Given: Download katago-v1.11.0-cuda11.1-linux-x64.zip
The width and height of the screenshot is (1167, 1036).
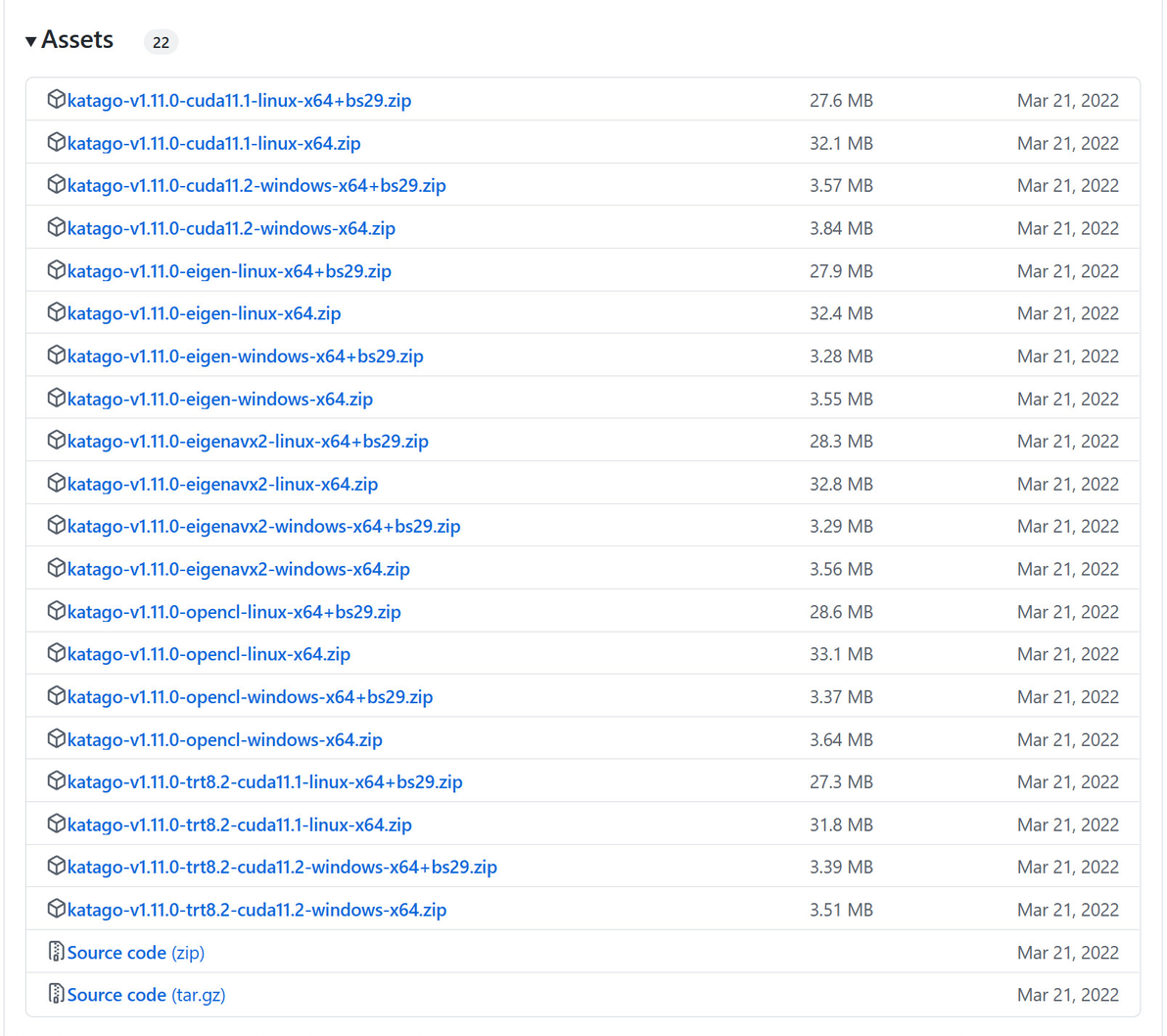Looking at the screenshot, I should pyautogui.click(x=213, y=143).
